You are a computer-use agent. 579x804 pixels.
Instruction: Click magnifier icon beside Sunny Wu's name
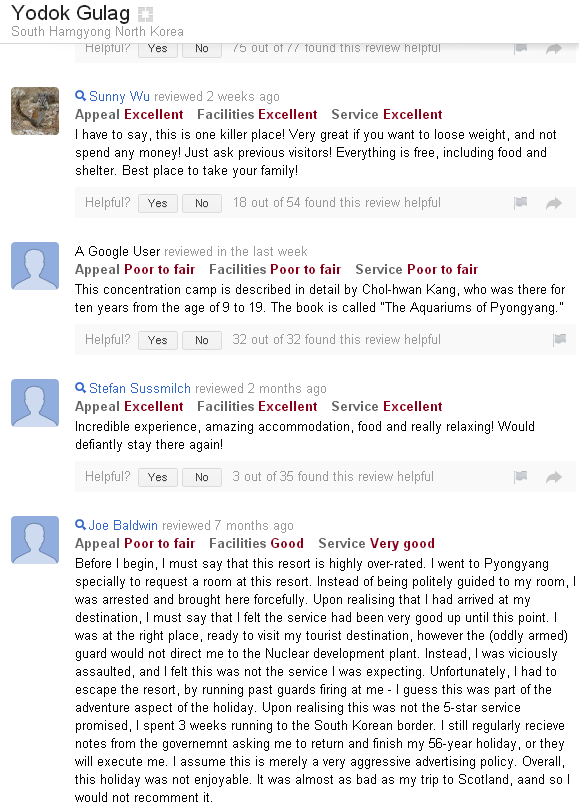81,96
